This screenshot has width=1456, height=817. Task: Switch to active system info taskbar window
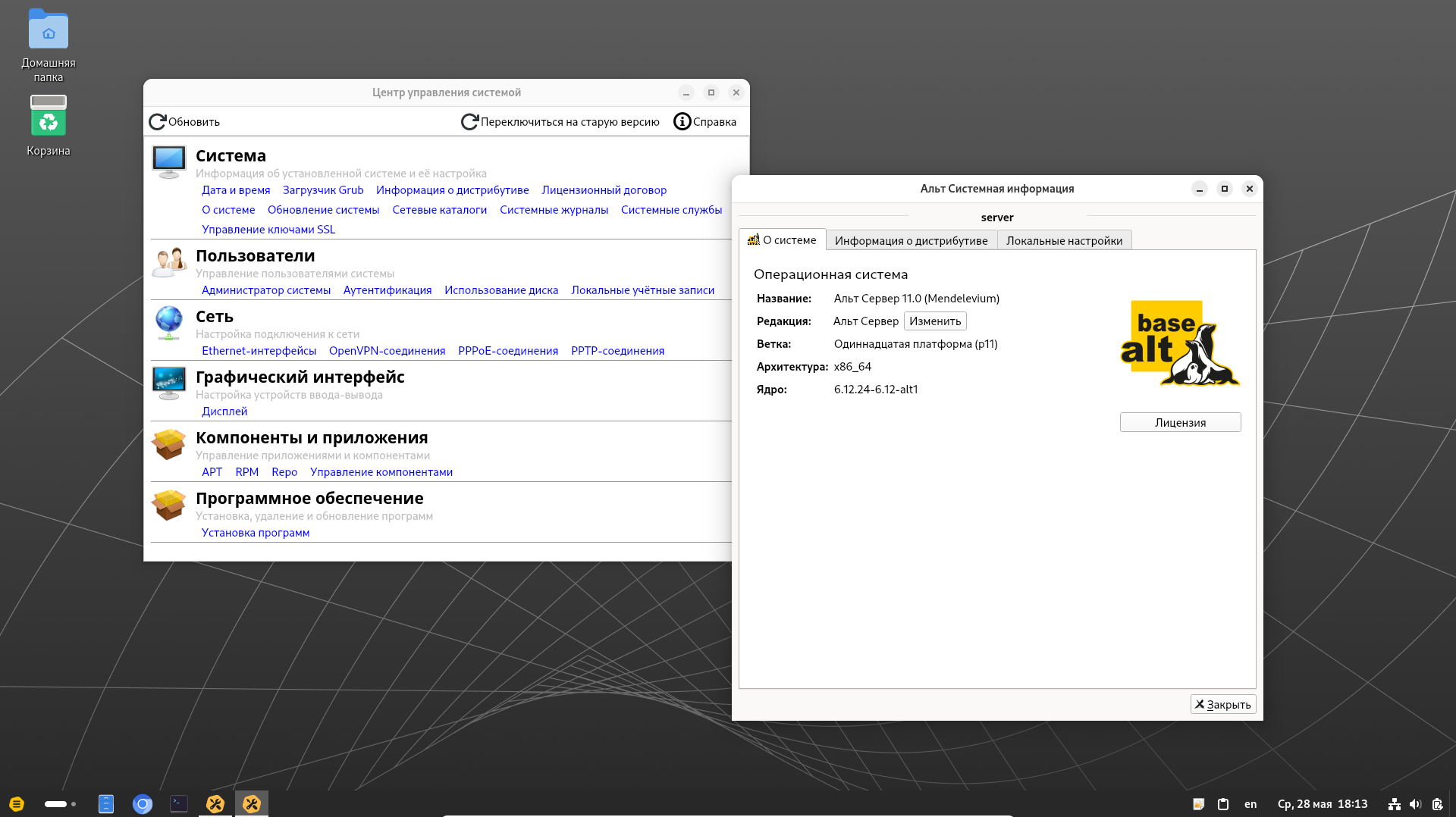tap(252, 804)
